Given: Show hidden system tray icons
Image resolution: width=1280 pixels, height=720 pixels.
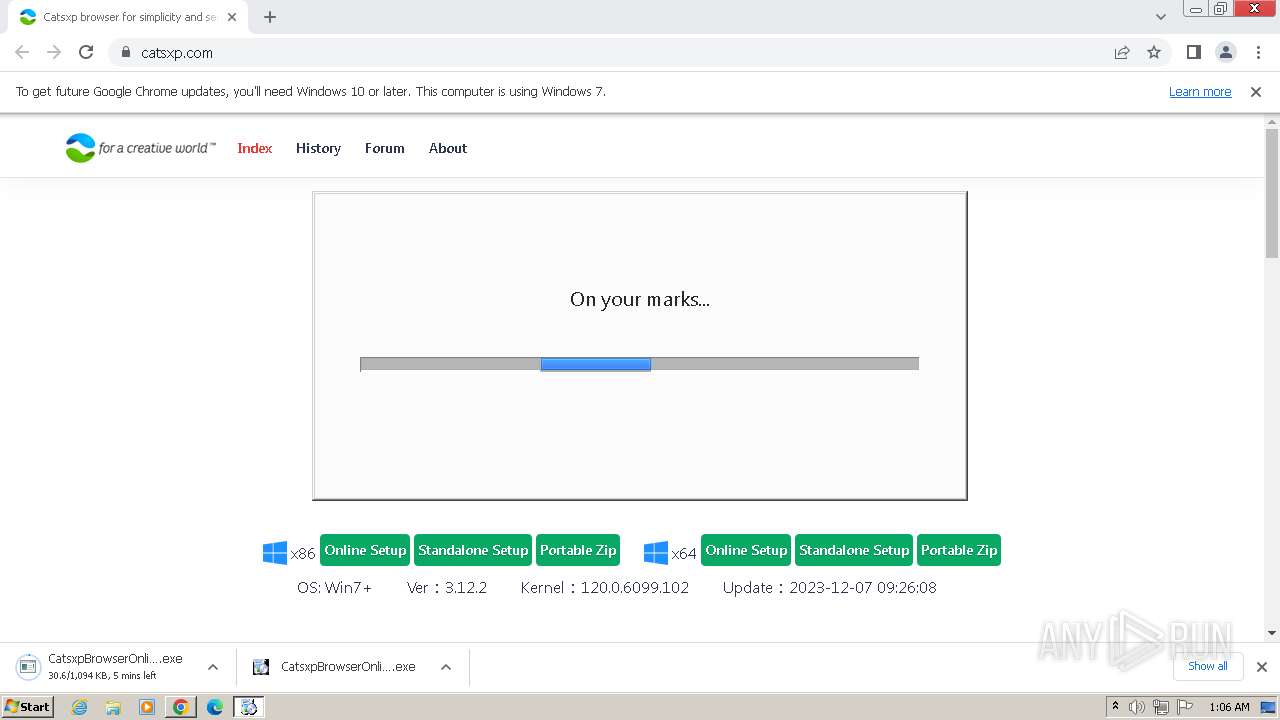Looking at the screenshot, I should (1116, 707).
